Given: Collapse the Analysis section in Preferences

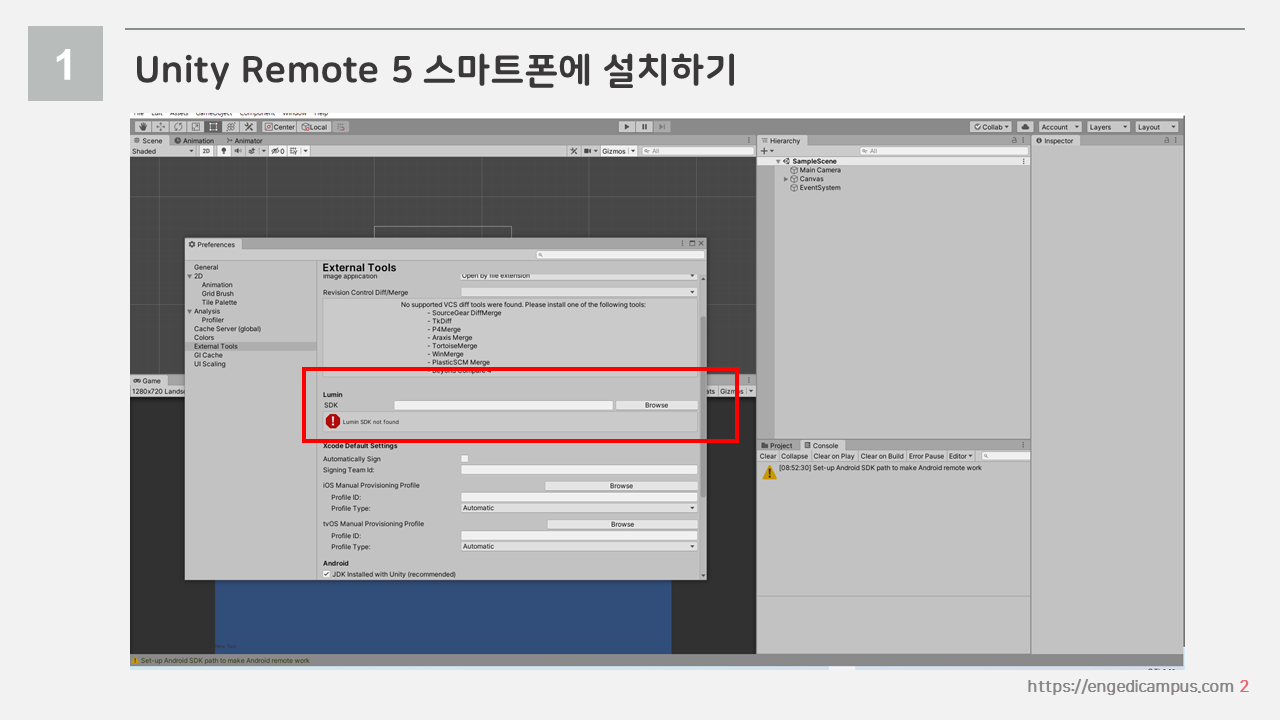Looking at the screenshot, I should [x=190, y=311].
